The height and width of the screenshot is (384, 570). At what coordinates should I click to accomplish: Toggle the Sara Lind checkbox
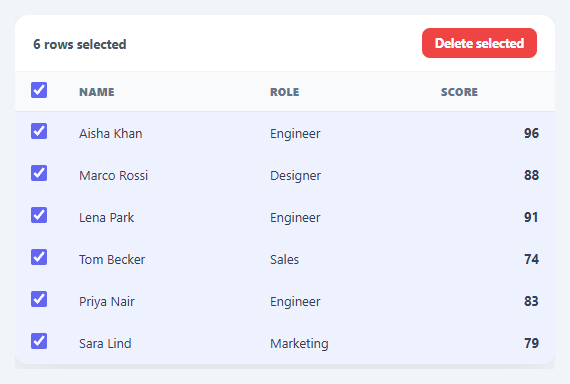tap(39, 341)
